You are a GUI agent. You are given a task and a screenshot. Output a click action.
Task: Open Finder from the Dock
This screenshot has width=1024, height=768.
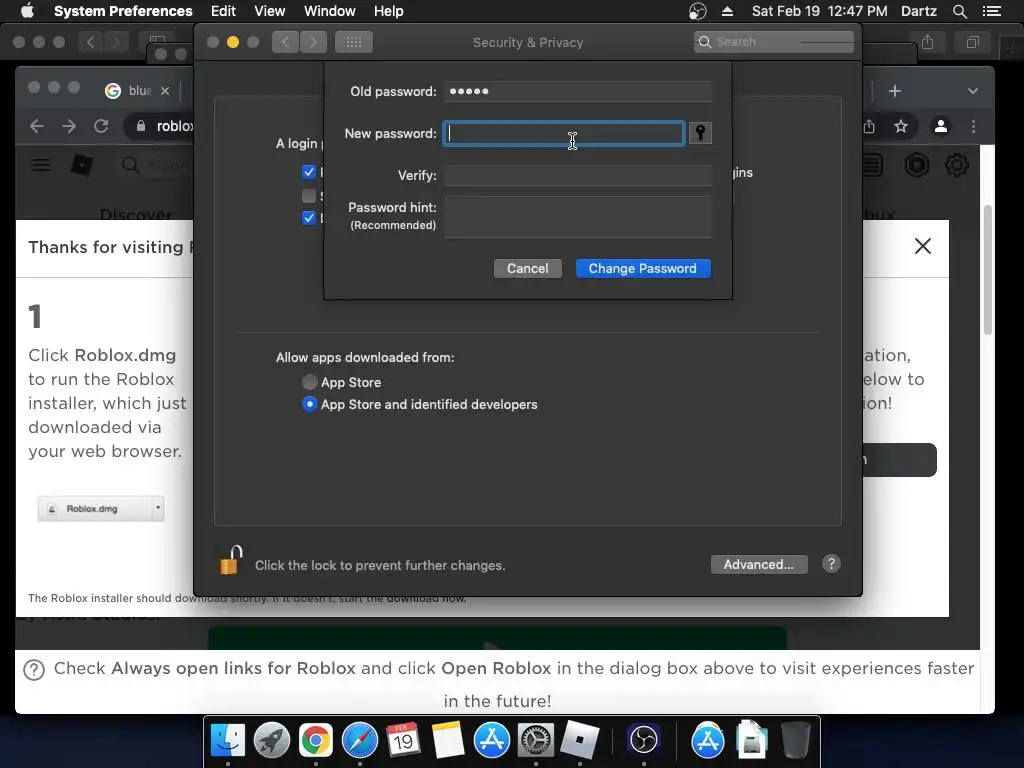click(x=228, y=741)
